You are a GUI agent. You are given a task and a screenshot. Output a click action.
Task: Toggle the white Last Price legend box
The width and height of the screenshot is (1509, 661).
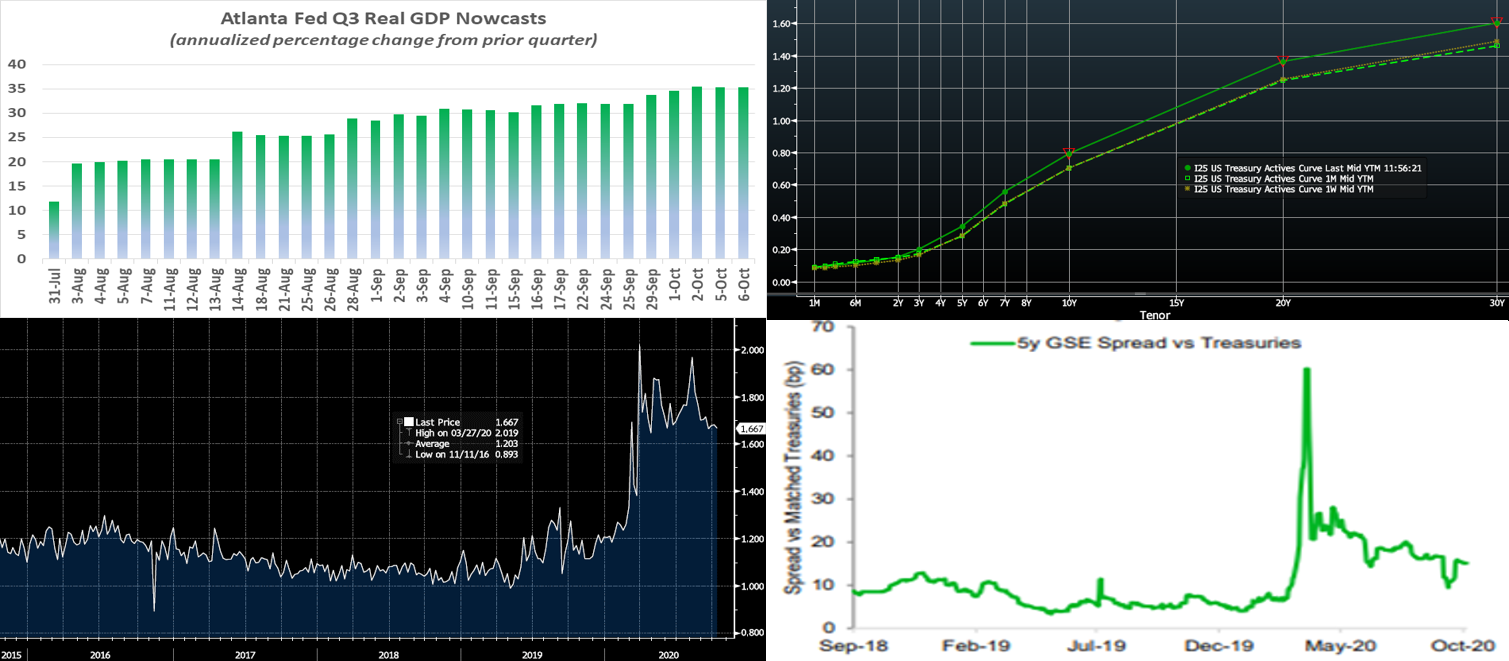(x=409, y=421)
